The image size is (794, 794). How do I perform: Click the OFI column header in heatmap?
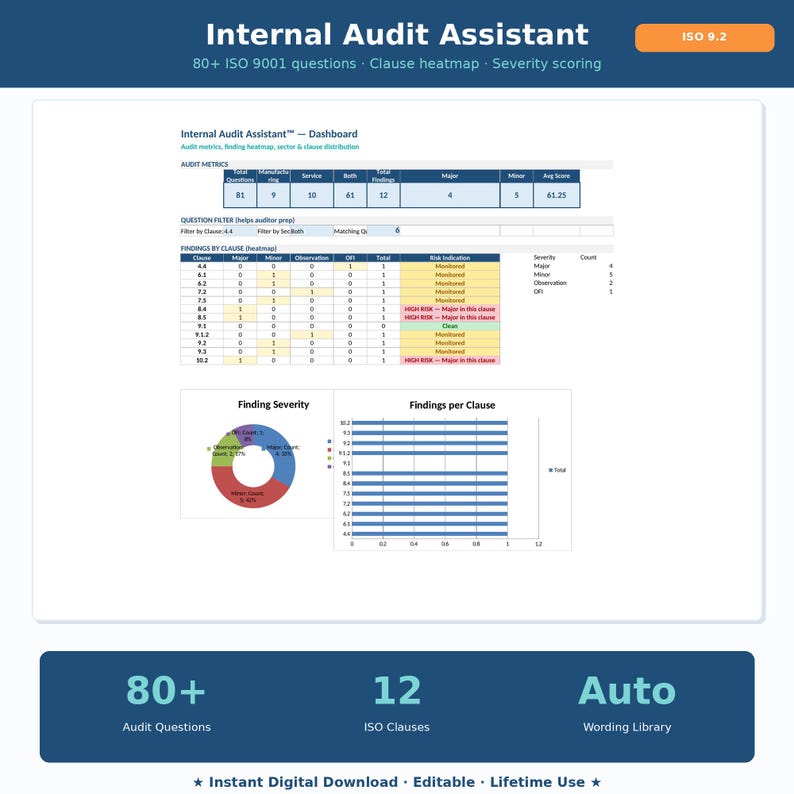pyautogui.click(x=350, y=258)
